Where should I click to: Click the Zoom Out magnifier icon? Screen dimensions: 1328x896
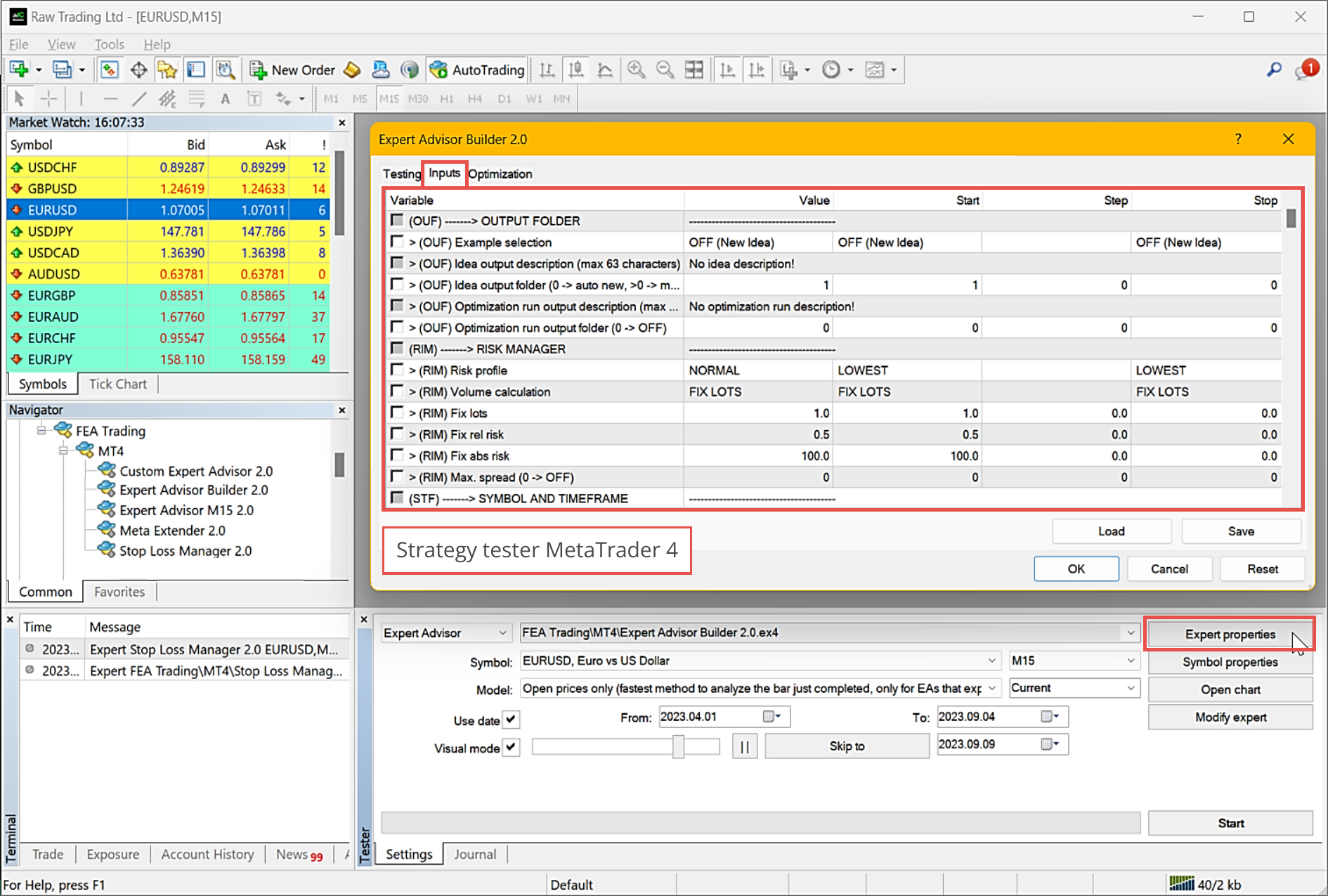pos(665,70)
